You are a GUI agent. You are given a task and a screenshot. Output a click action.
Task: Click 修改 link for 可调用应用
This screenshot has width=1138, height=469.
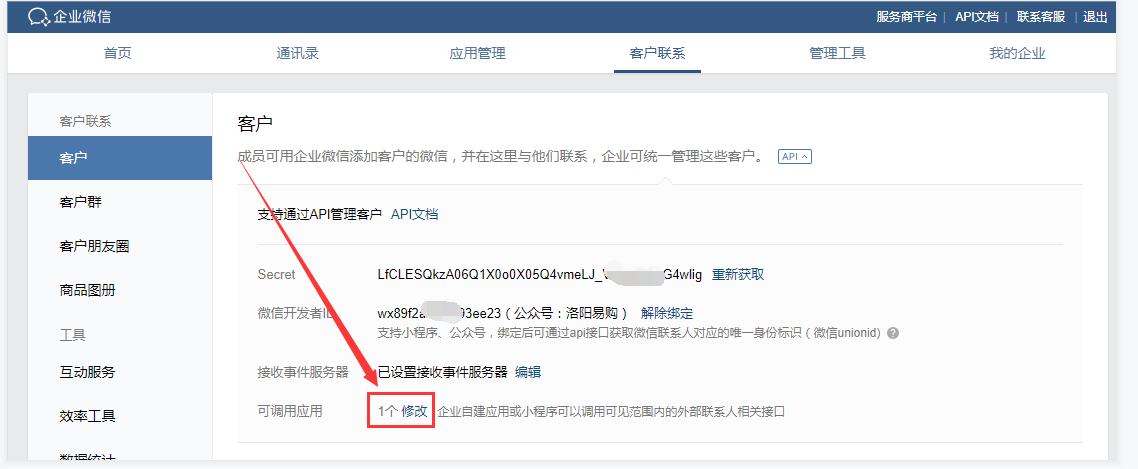(414, 412)
